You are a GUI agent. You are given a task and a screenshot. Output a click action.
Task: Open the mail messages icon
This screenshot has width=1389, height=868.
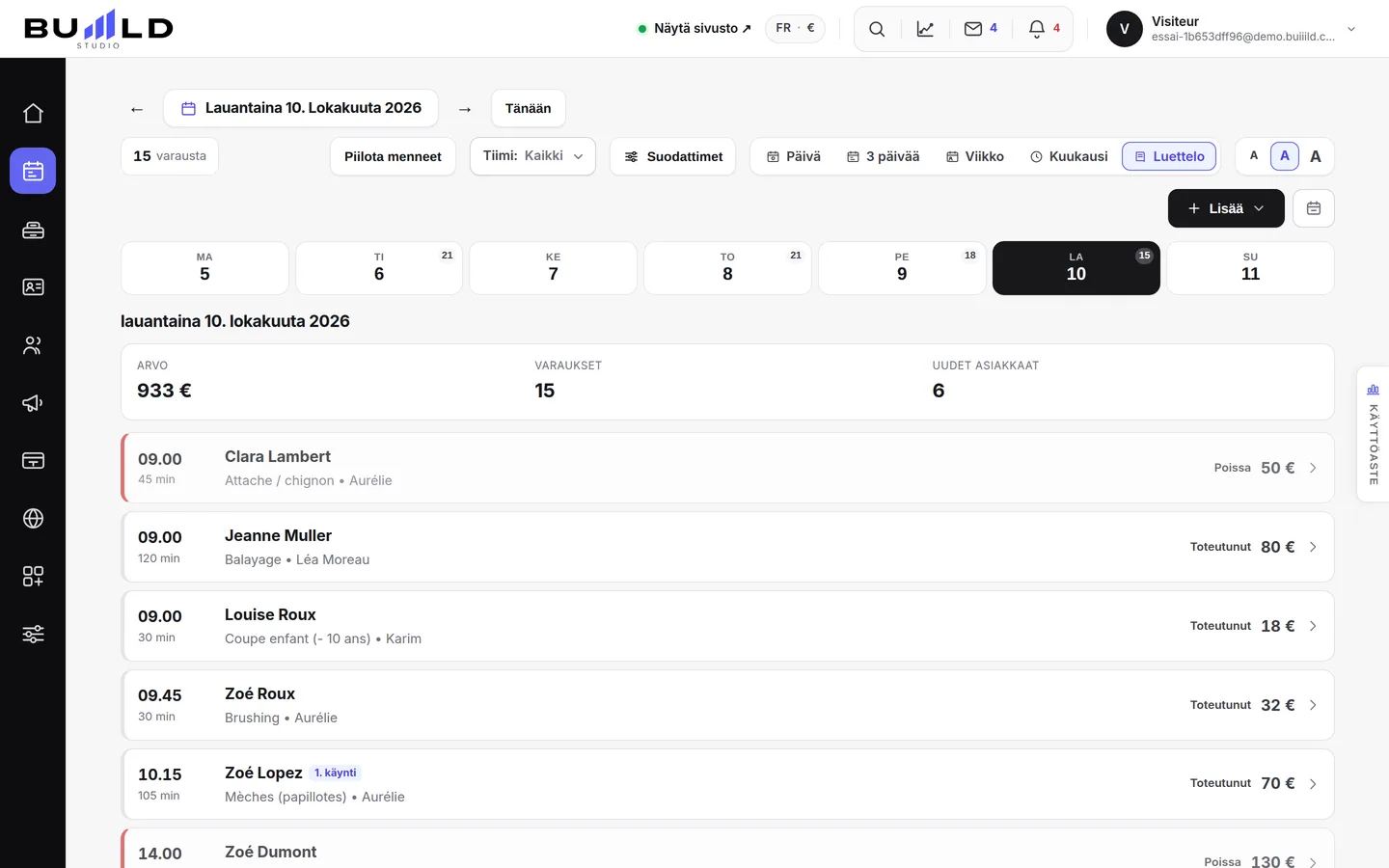(x=981, y=29)
